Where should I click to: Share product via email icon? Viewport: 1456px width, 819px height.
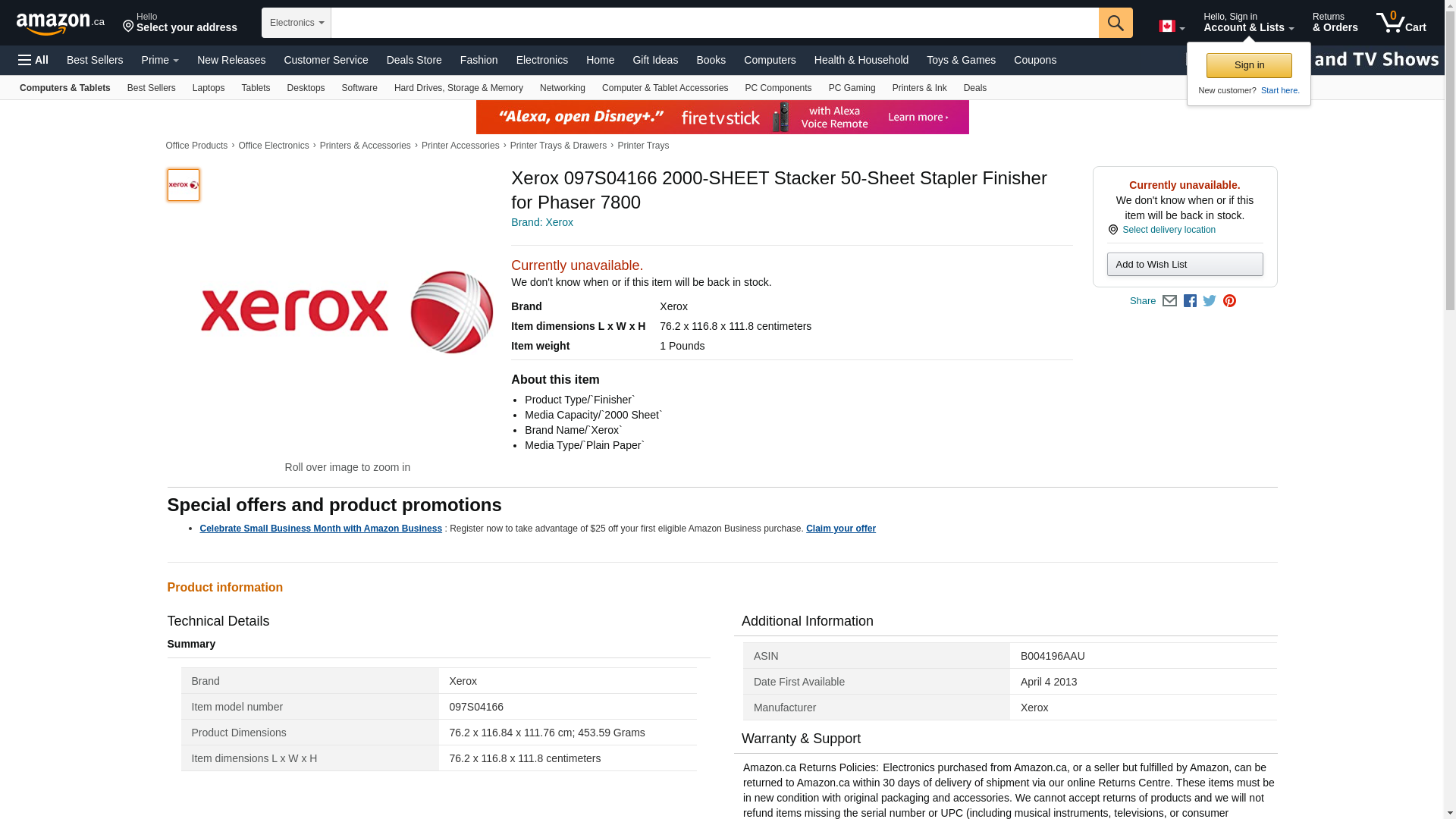(x=1169, y=301)
